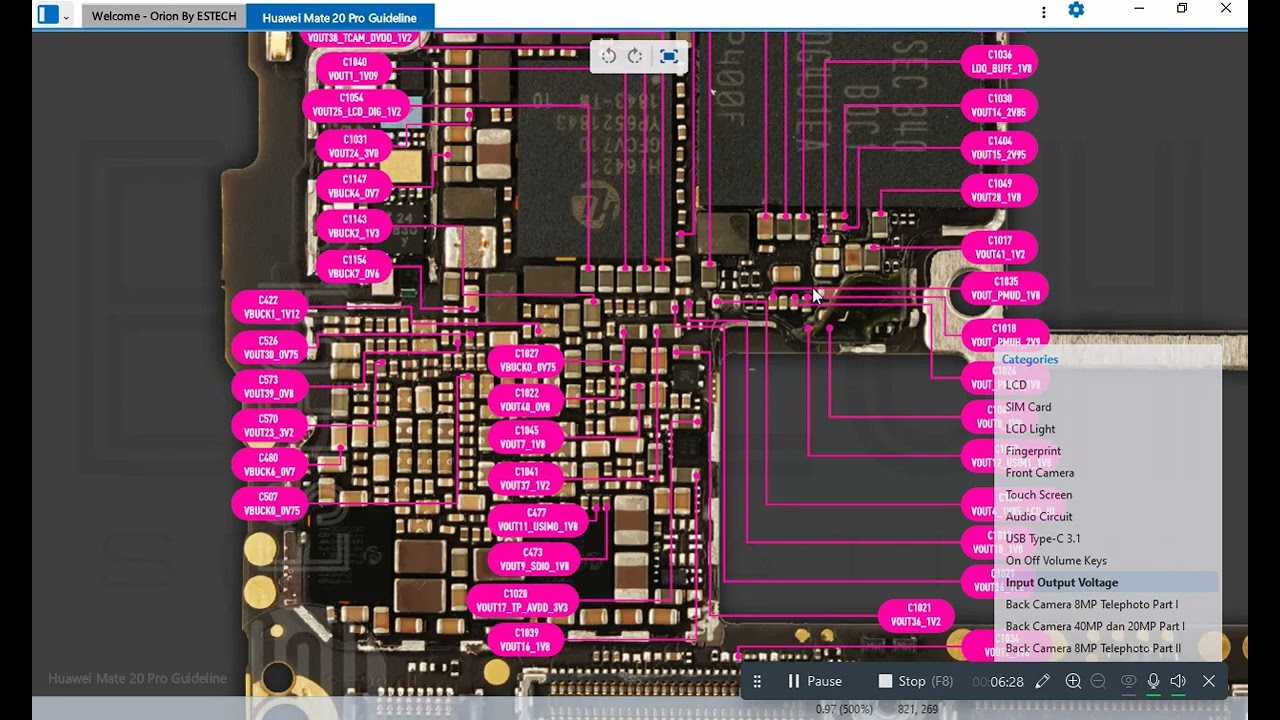Activate the recorder pencil annotation tool
Screen dimensions: 1280x720
[1043, 681]
